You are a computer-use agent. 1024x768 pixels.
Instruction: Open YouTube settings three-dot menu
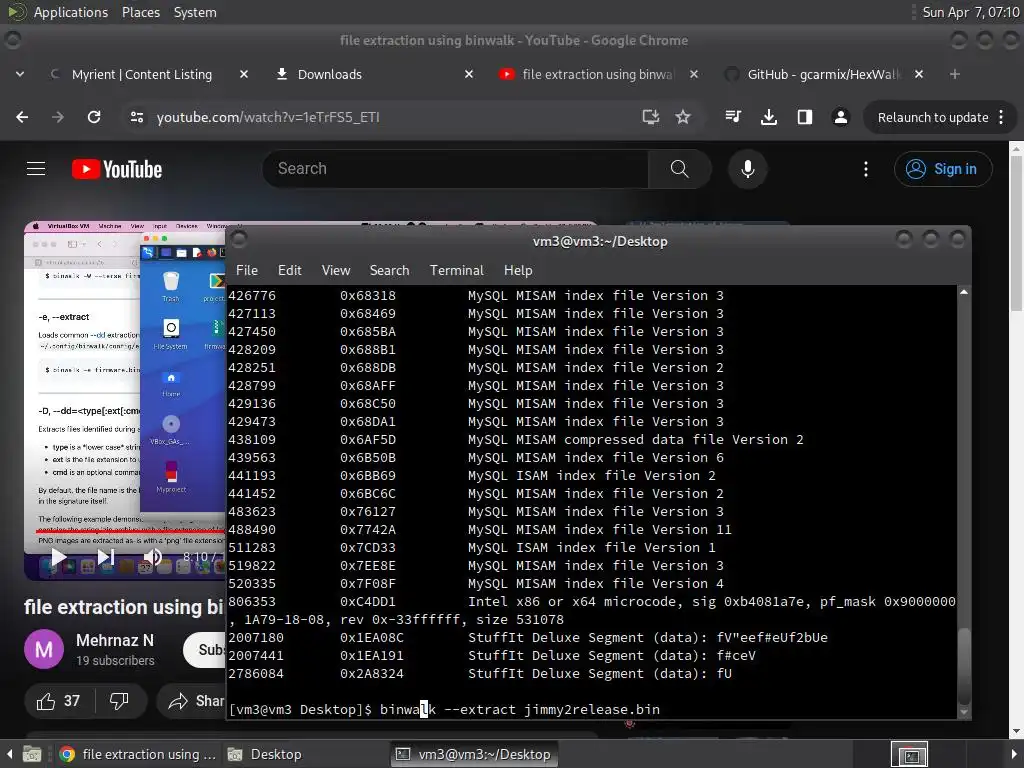[866, 169]
